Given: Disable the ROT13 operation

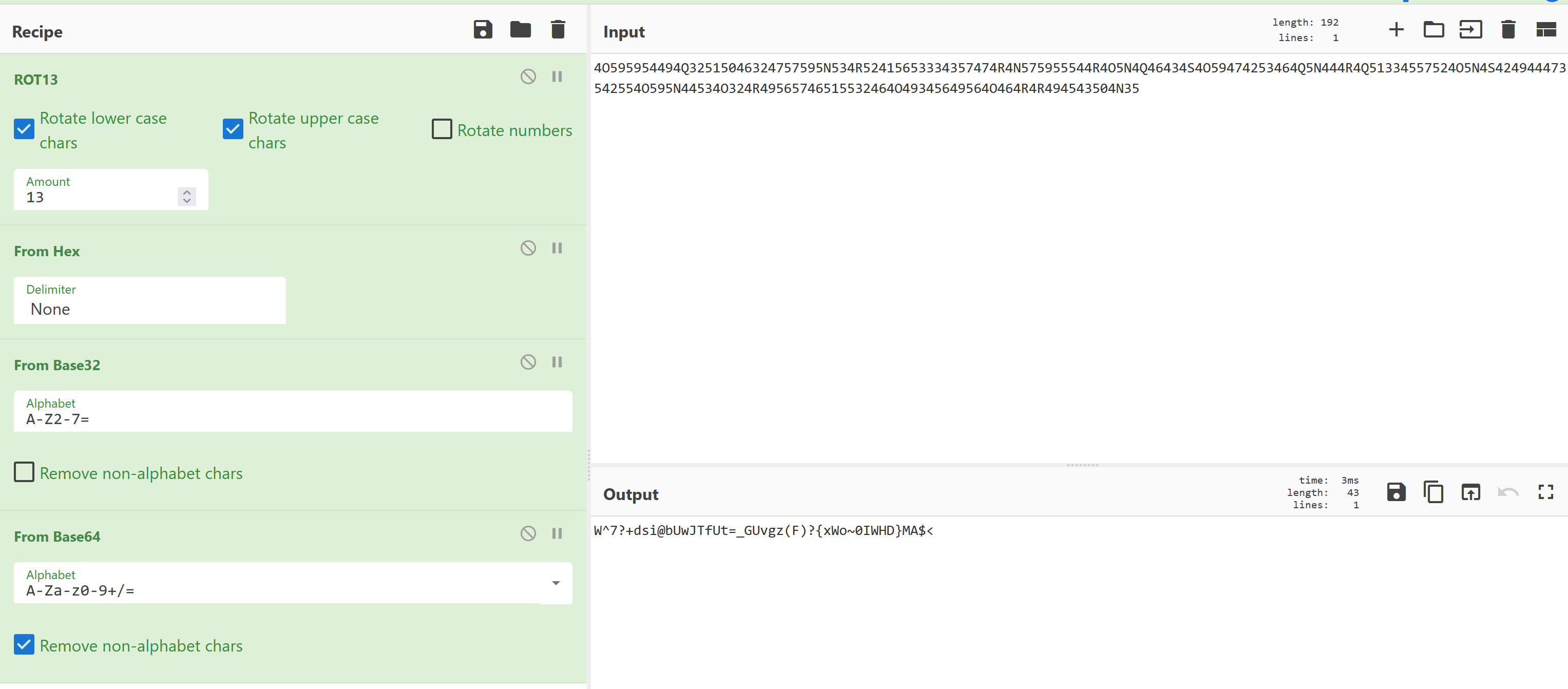Looking at the screenshot, I should (x=528, y=76).
